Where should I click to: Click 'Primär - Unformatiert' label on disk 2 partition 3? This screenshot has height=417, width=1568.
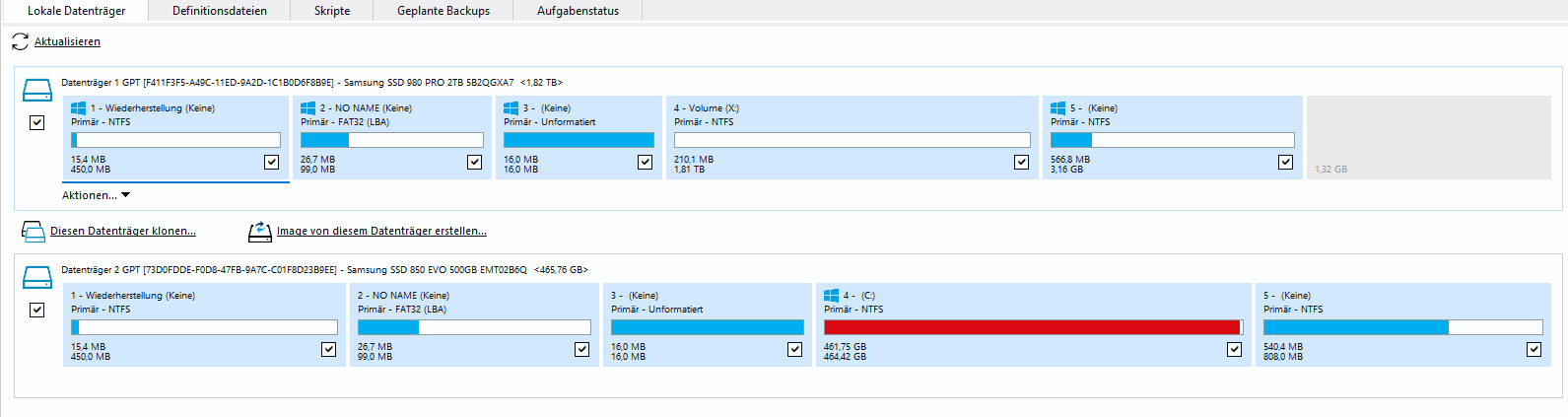[657, 310]
